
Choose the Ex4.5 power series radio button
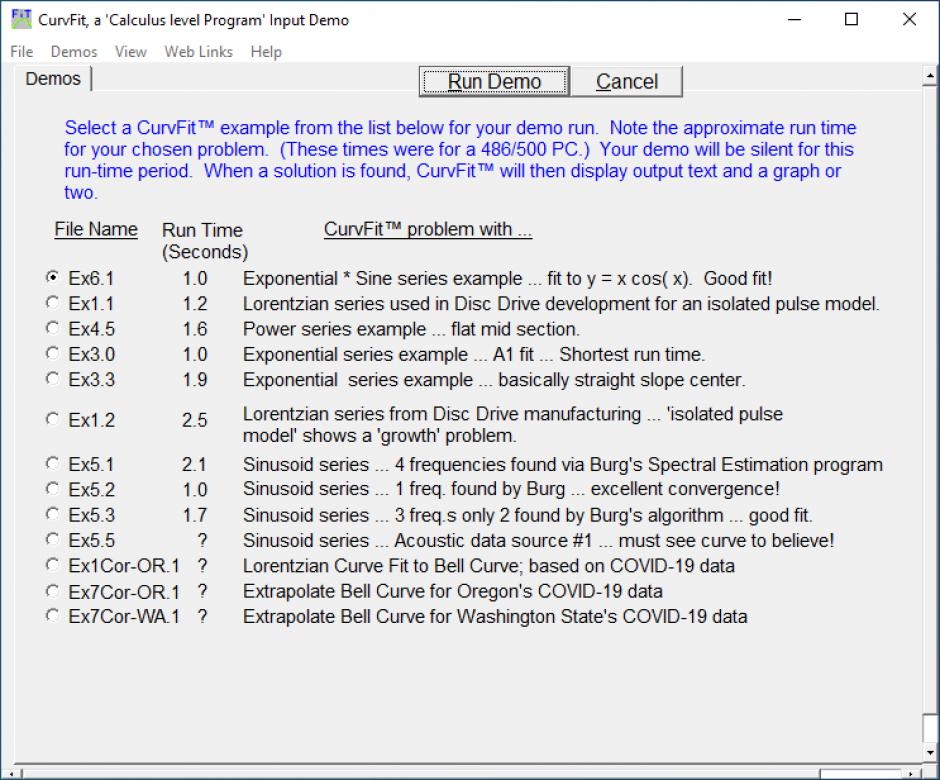[x=53, y=327]
